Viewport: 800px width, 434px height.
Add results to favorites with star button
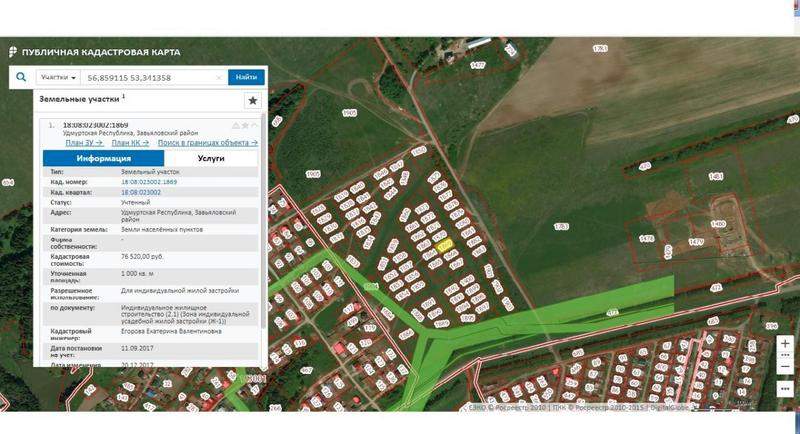[x=253, y=100]
